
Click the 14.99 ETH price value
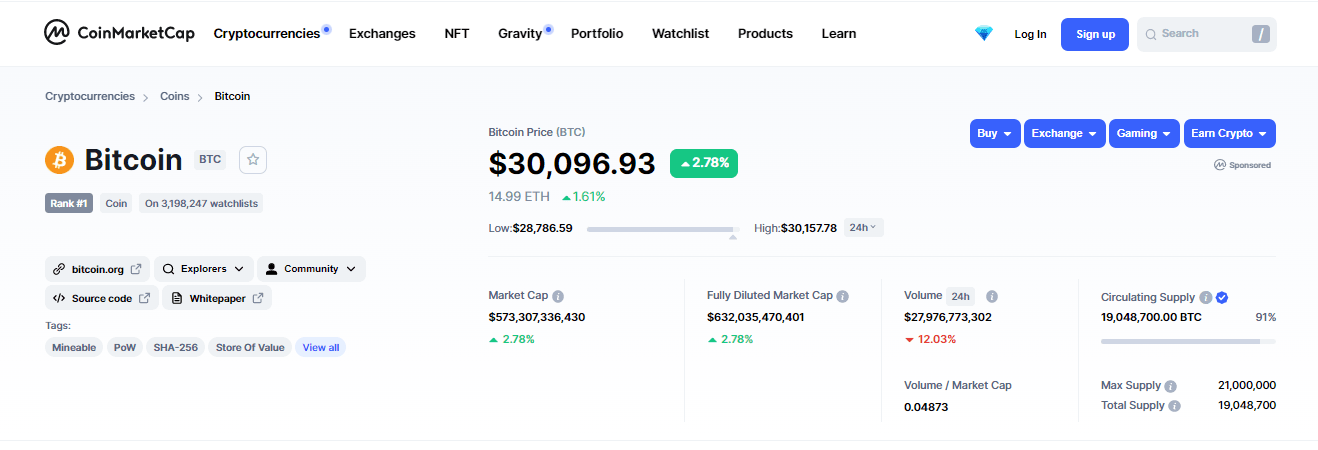[519, 196]
